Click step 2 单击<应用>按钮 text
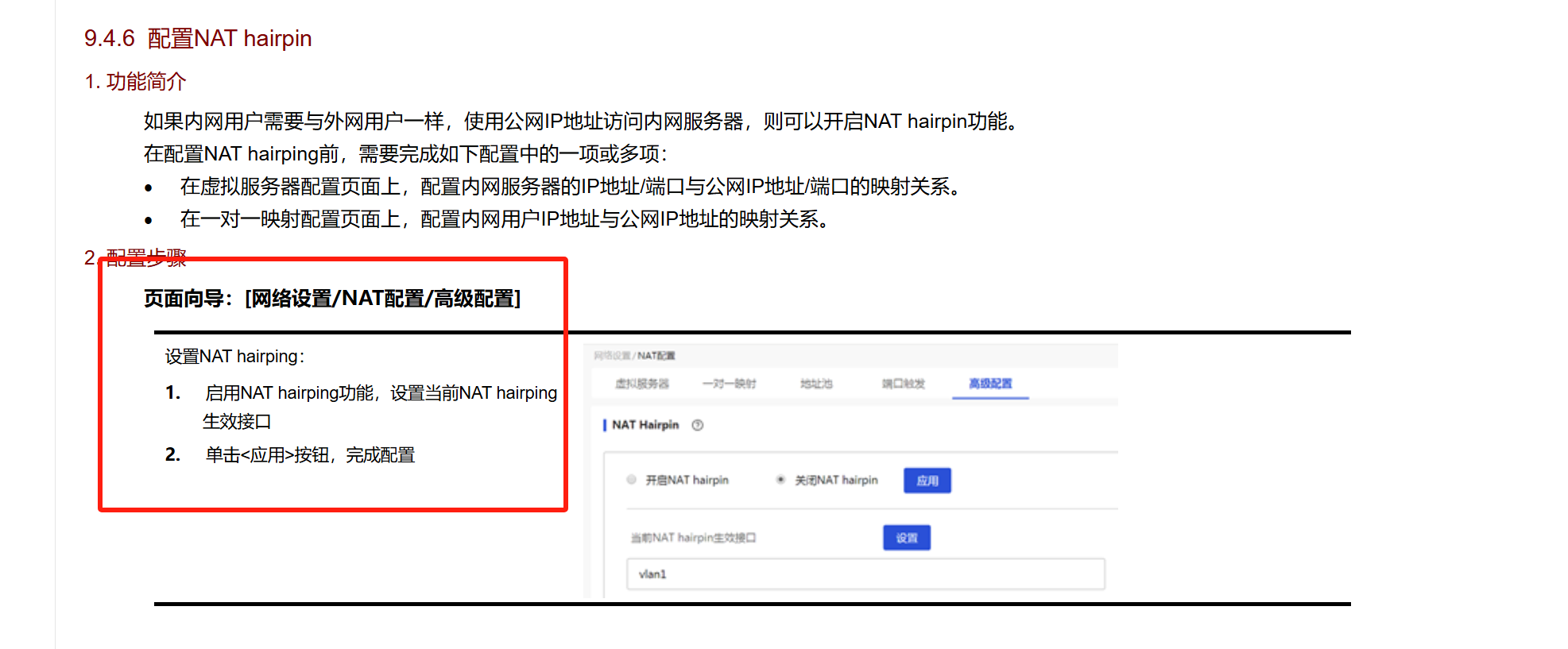This screenshot has width=1568, height=649. click(310, 455)
